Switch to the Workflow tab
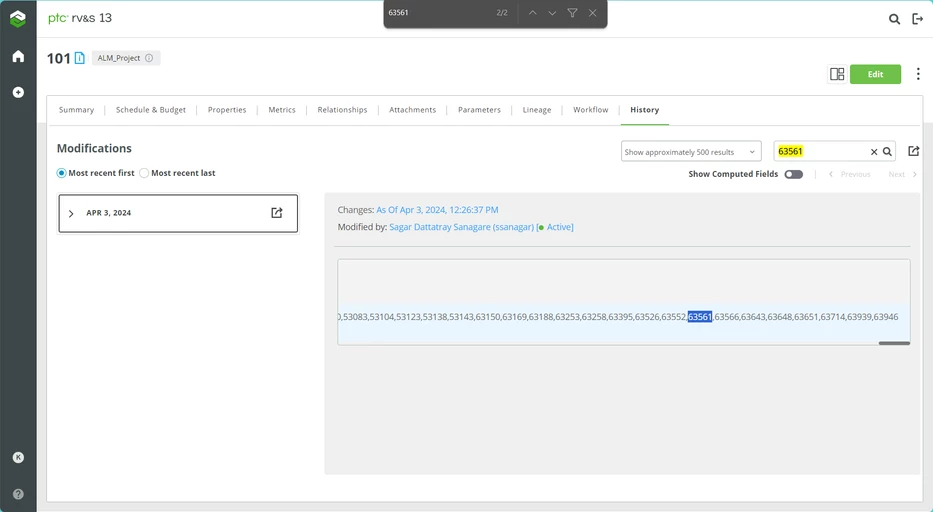Image resolution: width=933 pixels, height=512 pixels. (590, 110)
